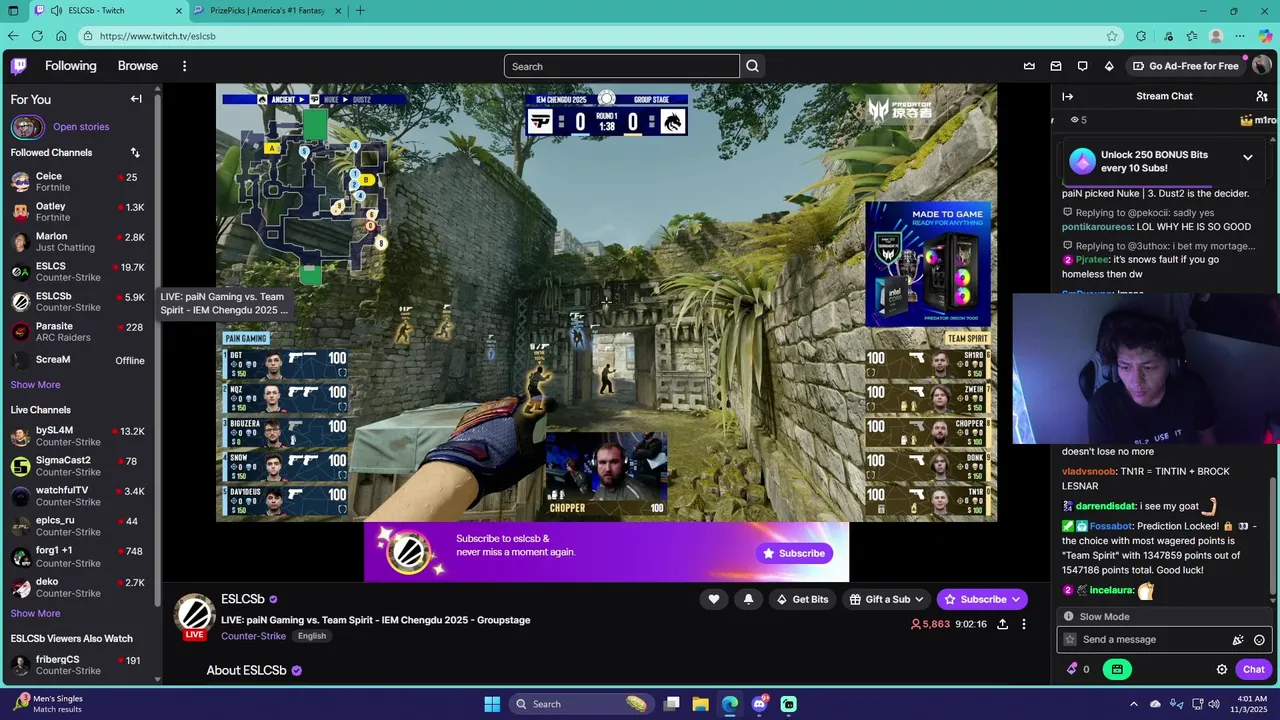Open browser tab actions menu
Image resolution: width=1280 pixels, height=720 pixels.
pos(13,10)
